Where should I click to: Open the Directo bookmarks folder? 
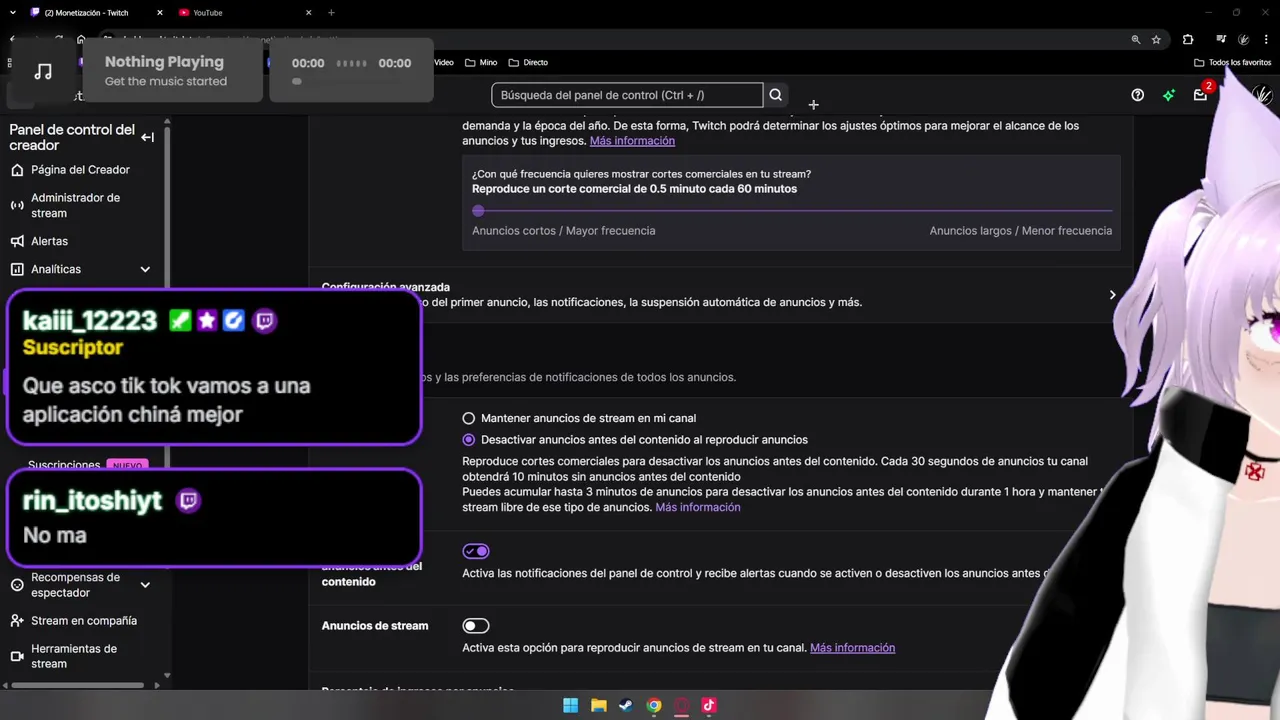[528, 62]
